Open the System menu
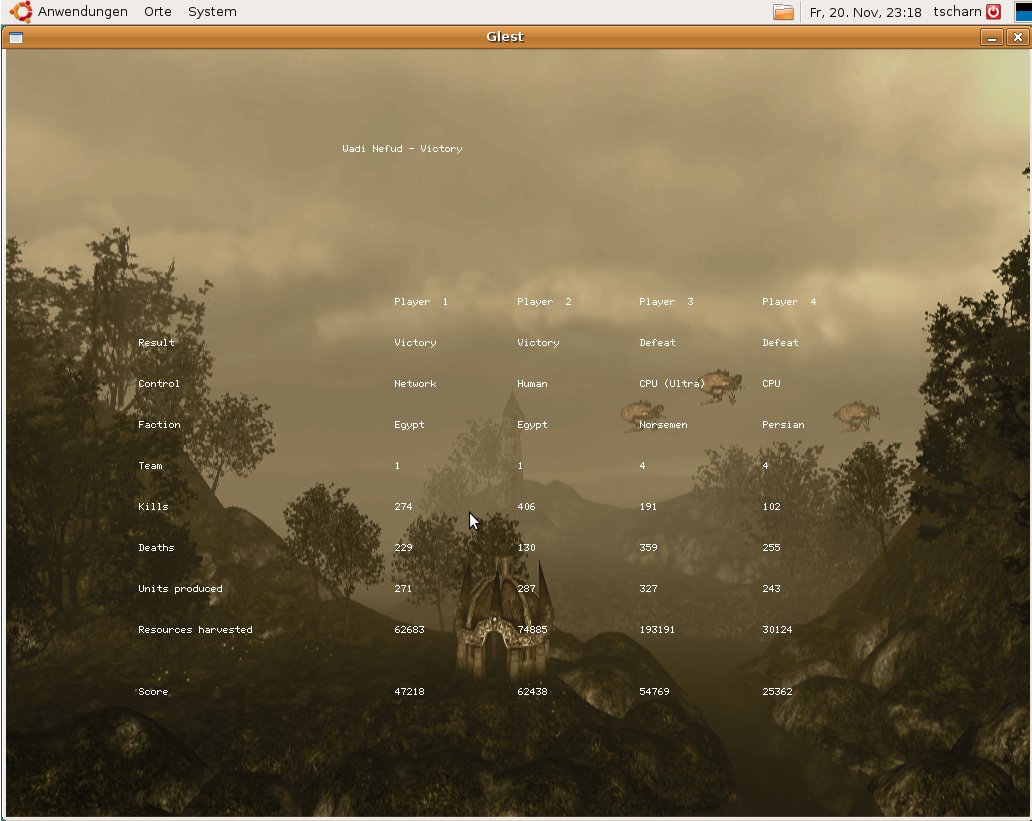1032x821 pixels. [x=212, y=11]
